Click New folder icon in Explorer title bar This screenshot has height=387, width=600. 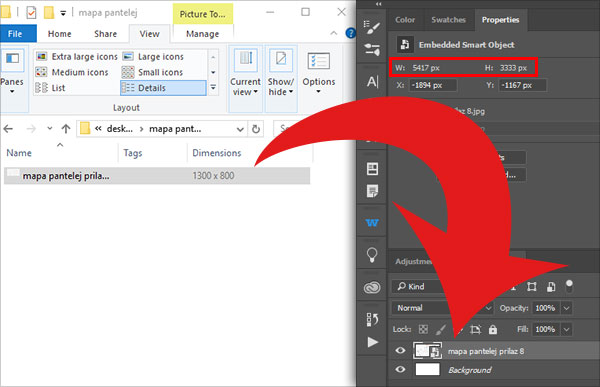(x=49, y=13)
